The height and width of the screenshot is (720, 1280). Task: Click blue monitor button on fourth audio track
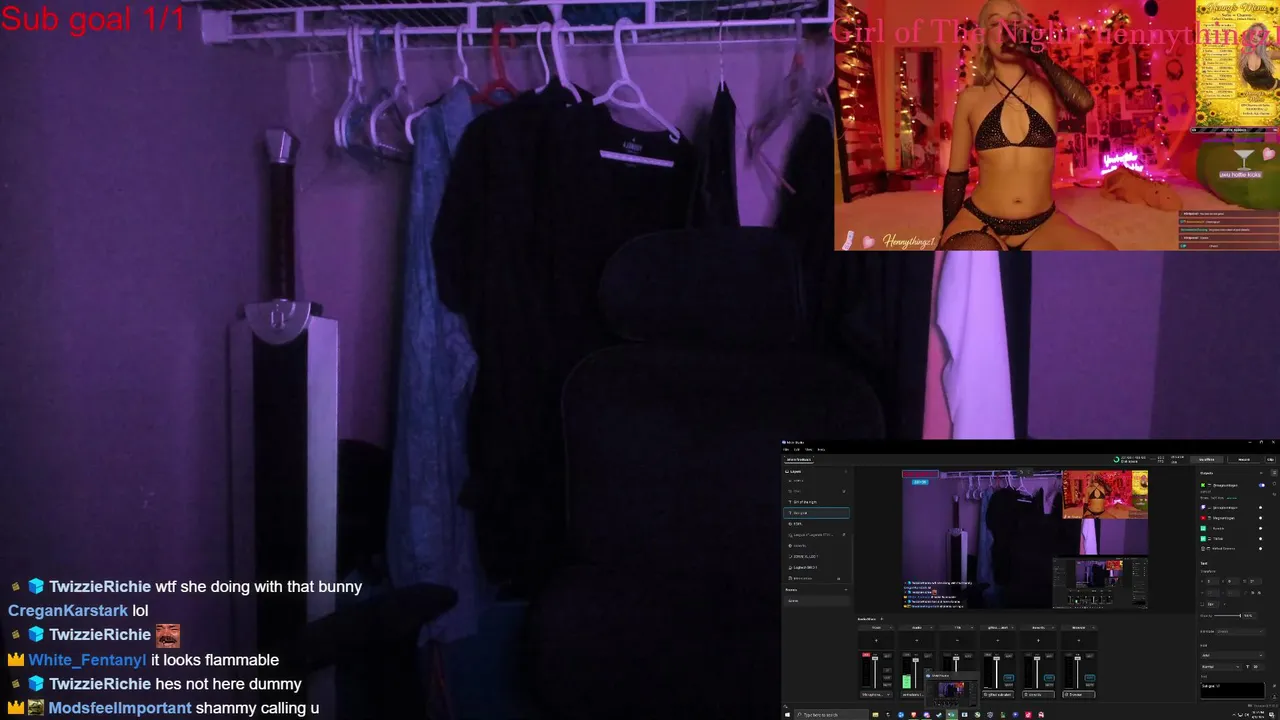pyautogui.click(x=1009, y=678)
